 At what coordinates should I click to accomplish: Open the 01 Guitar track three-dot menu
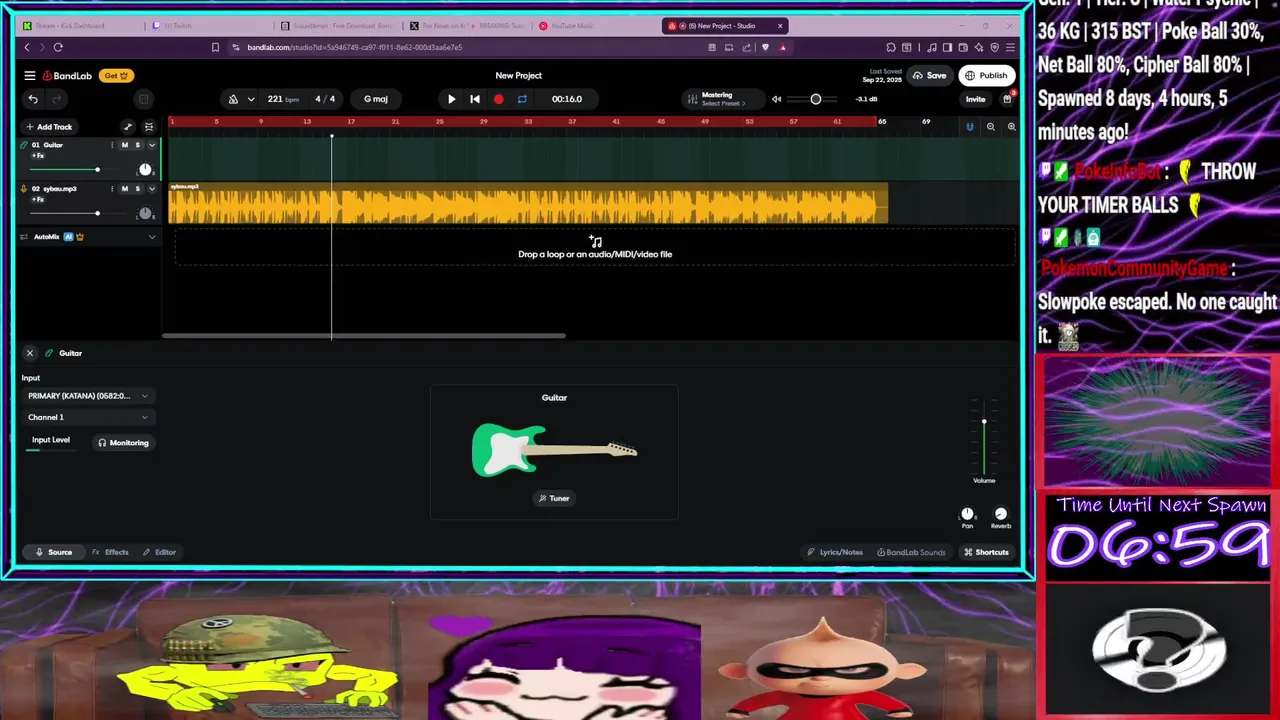click(112, 145)
